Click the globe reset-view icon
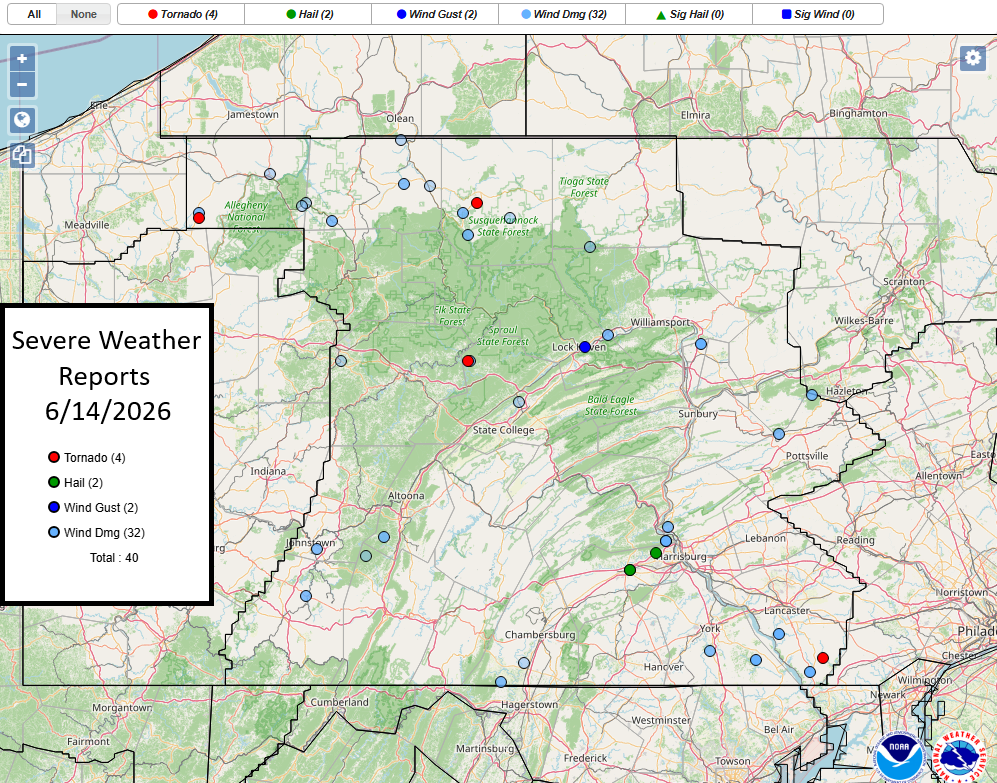The image size is (997, 783). tap(22, 120)
